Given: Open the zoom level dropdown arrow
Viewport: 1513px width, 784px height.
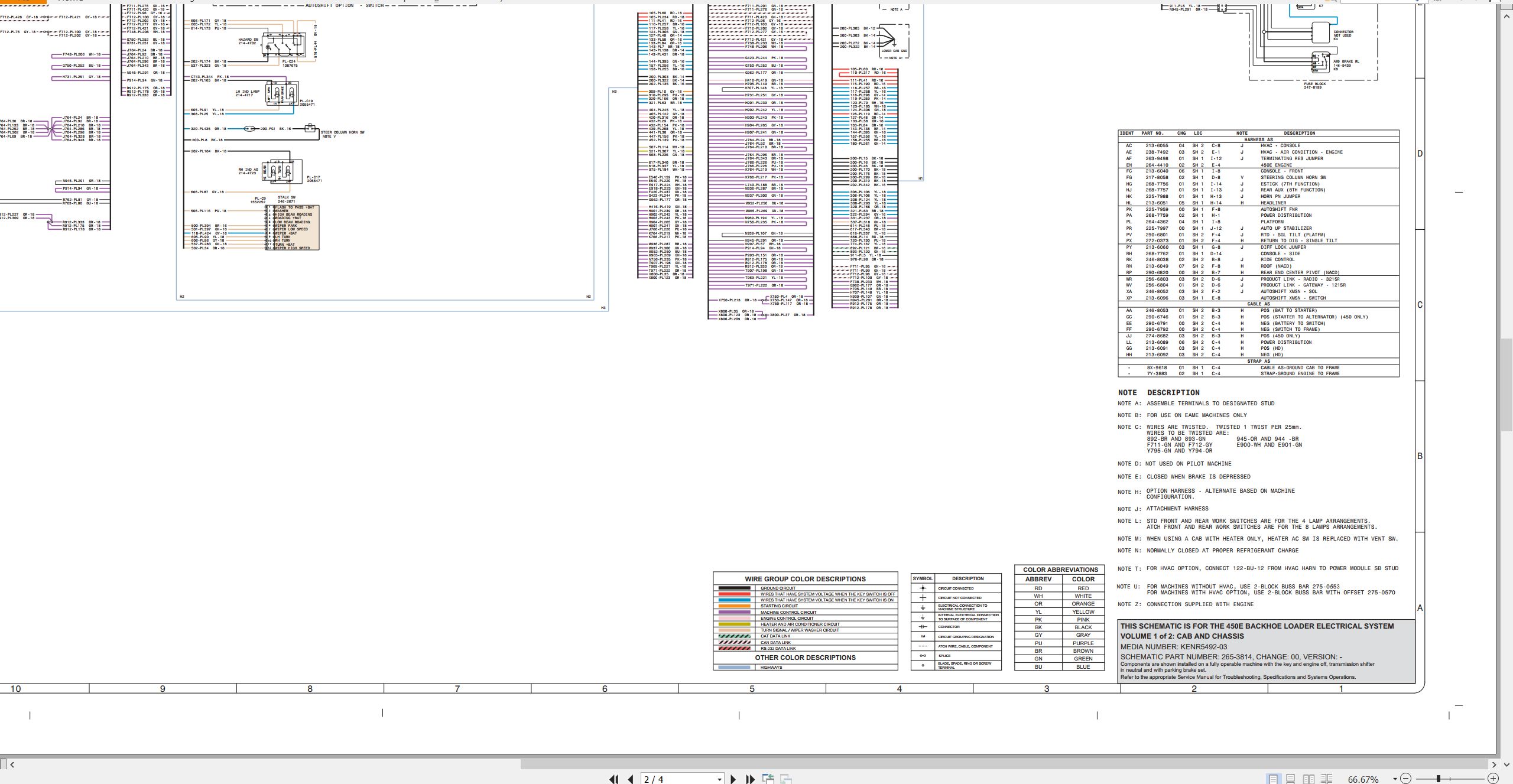Looking at the screenshot, I should tap(1395, 779).
